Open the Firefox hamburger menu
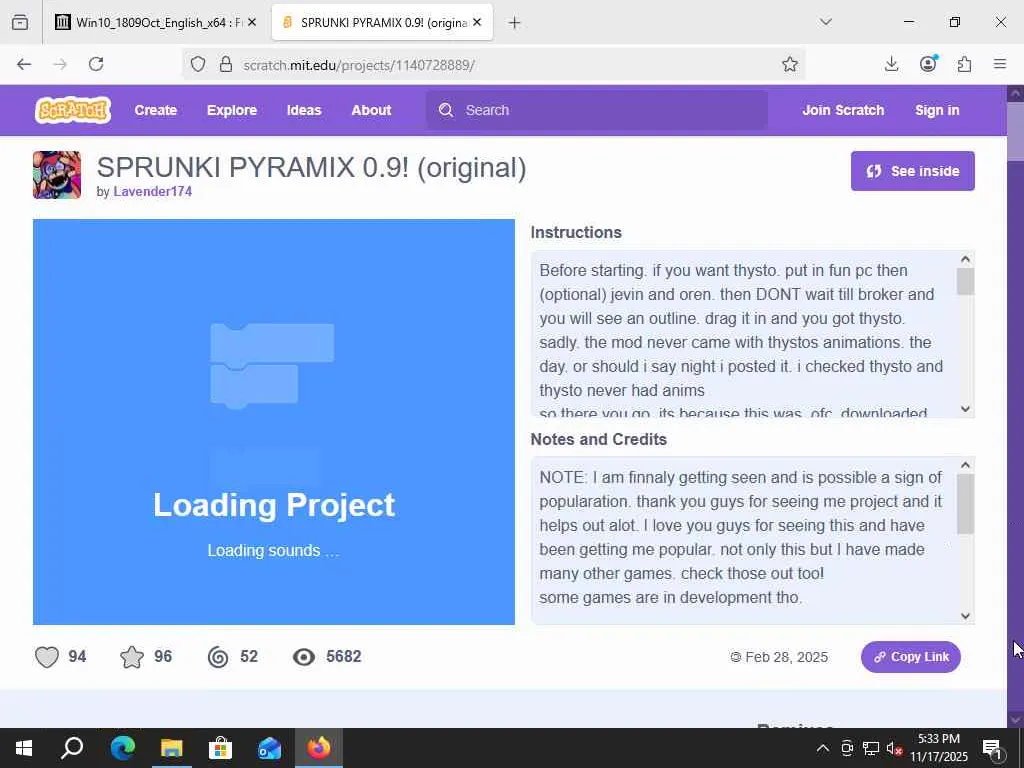The width and height of the screenshot is (1024, 768). (x=1000, y=64)
